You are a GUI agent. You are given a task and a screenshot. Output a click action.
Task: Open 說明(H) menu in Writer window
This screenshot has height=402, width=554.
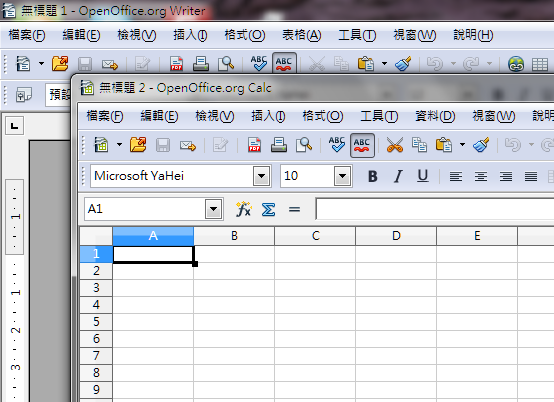point(473,35)
